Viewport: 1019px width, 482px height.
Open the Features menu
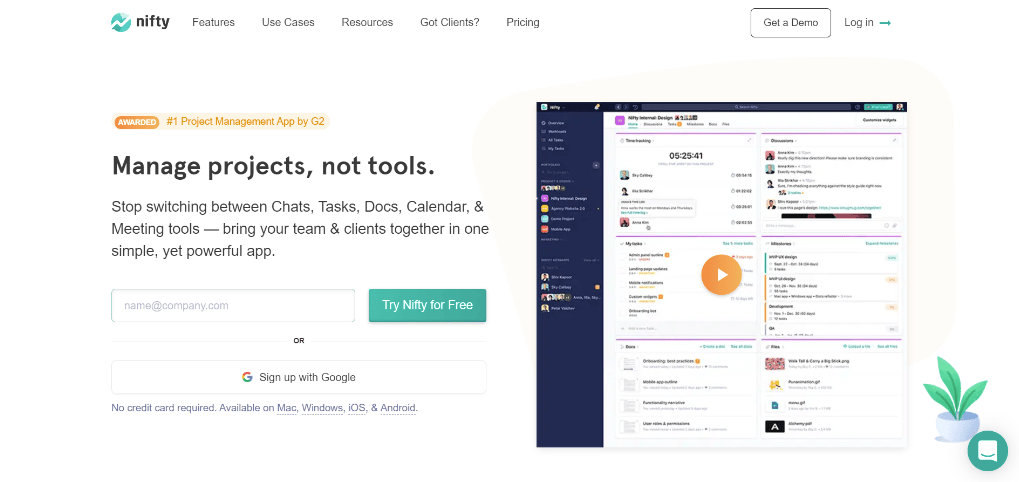point(213,22)
